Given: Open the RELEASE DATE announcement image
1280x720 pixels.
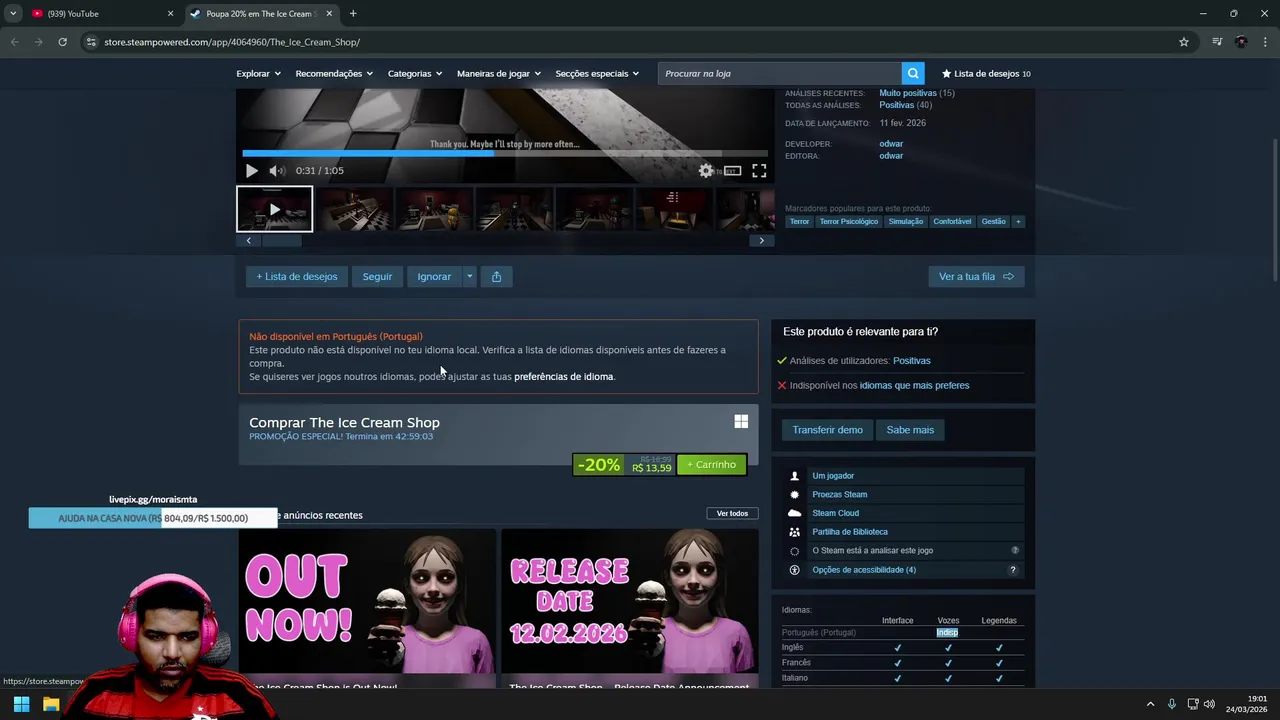Looking at the screenshot, I should (630, 602).
